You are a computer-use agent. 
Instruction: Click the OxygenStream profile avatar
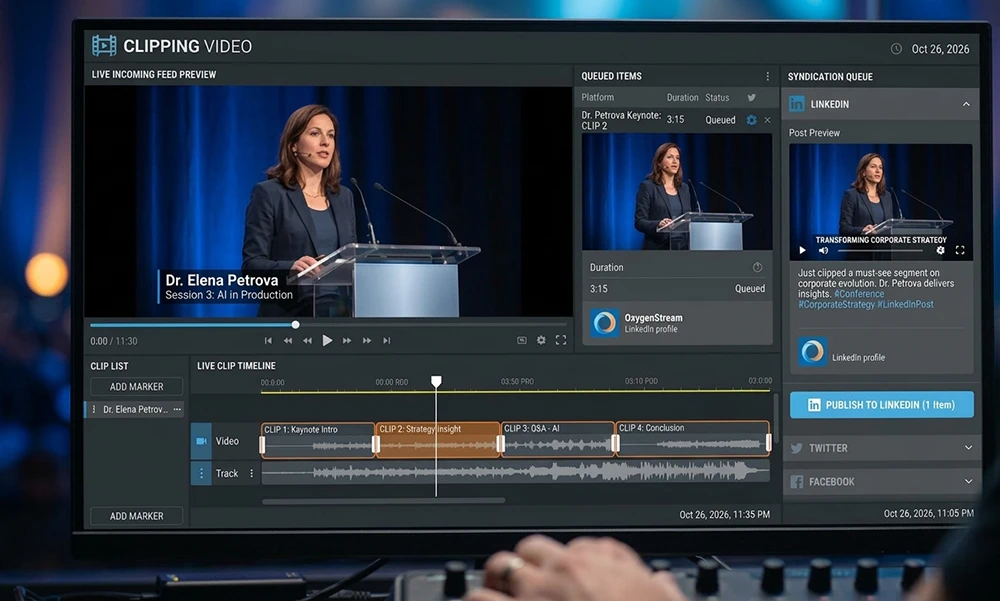coord(604,323)
